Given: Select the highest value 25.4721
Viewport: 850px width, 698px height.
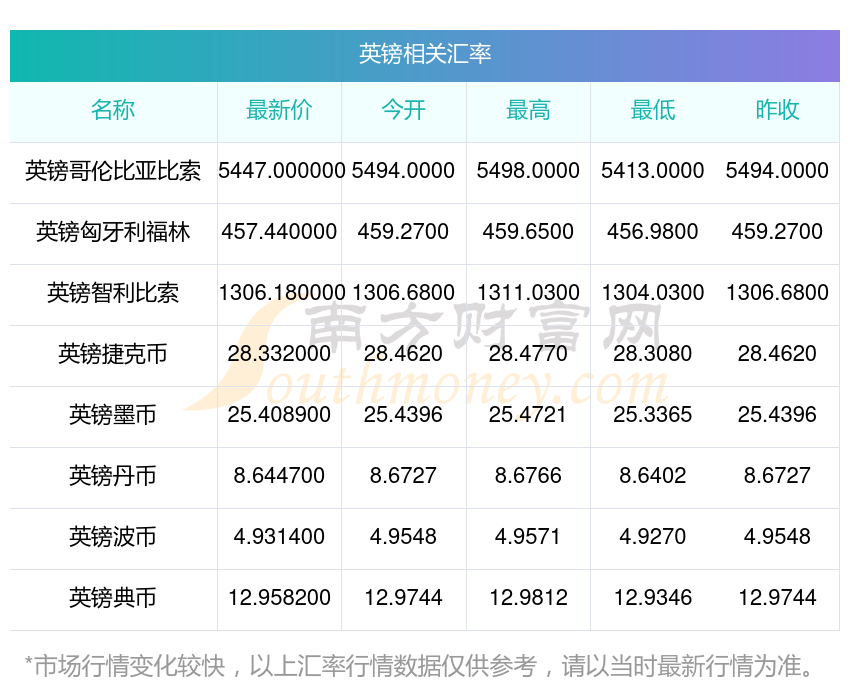Looking at the screenshot, I should [528, 415].
